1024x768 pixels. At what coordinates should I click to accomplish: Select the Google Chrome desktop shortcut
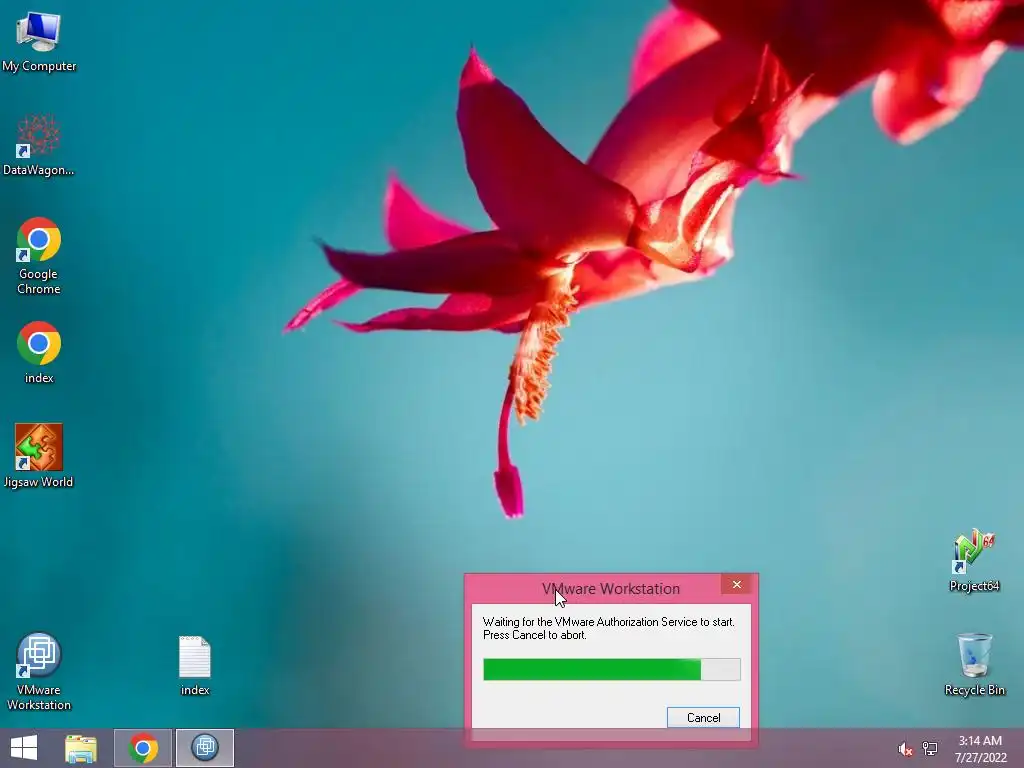tap(39, 255)
